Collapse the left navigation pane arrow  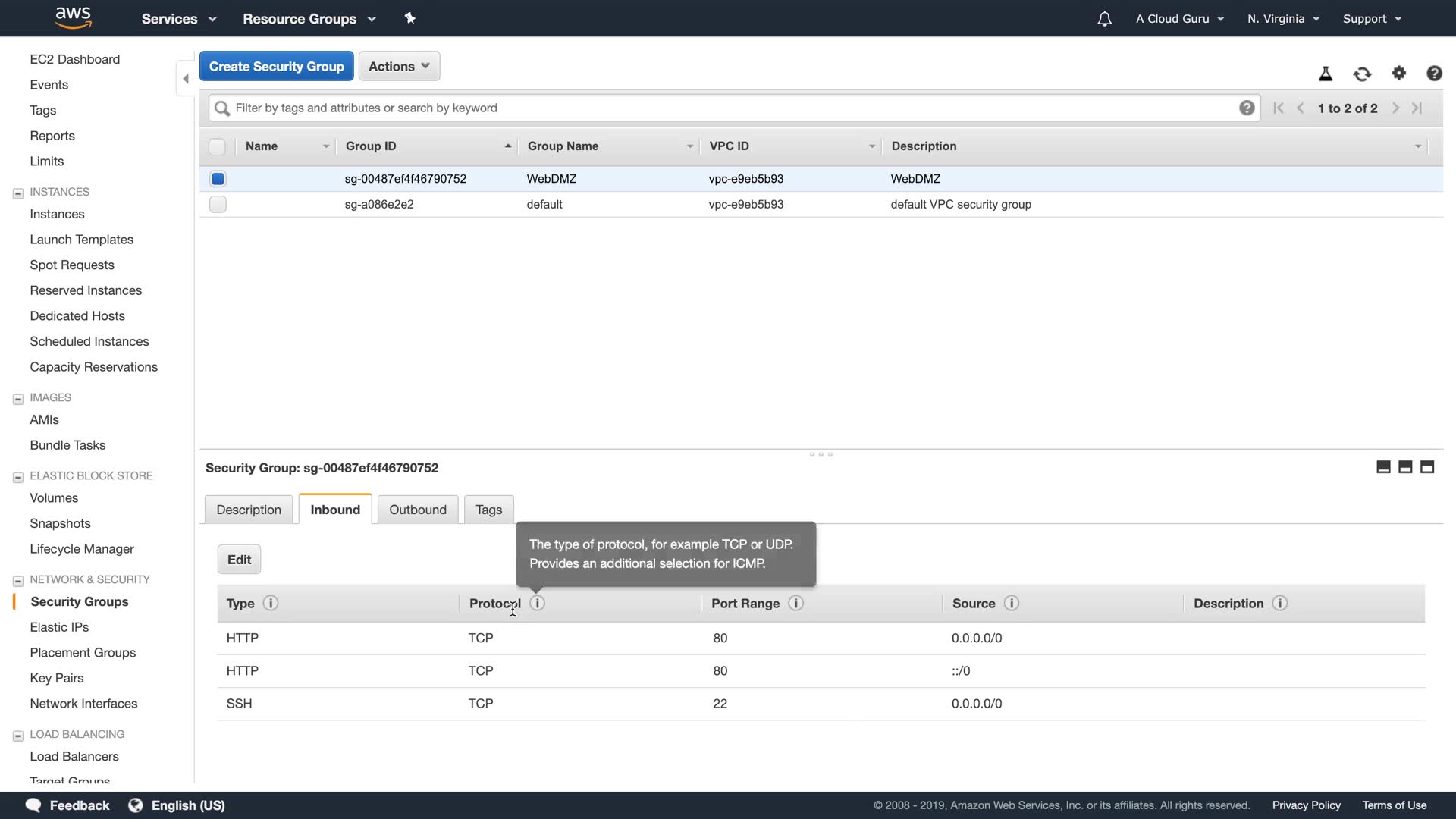coord(186,78)
